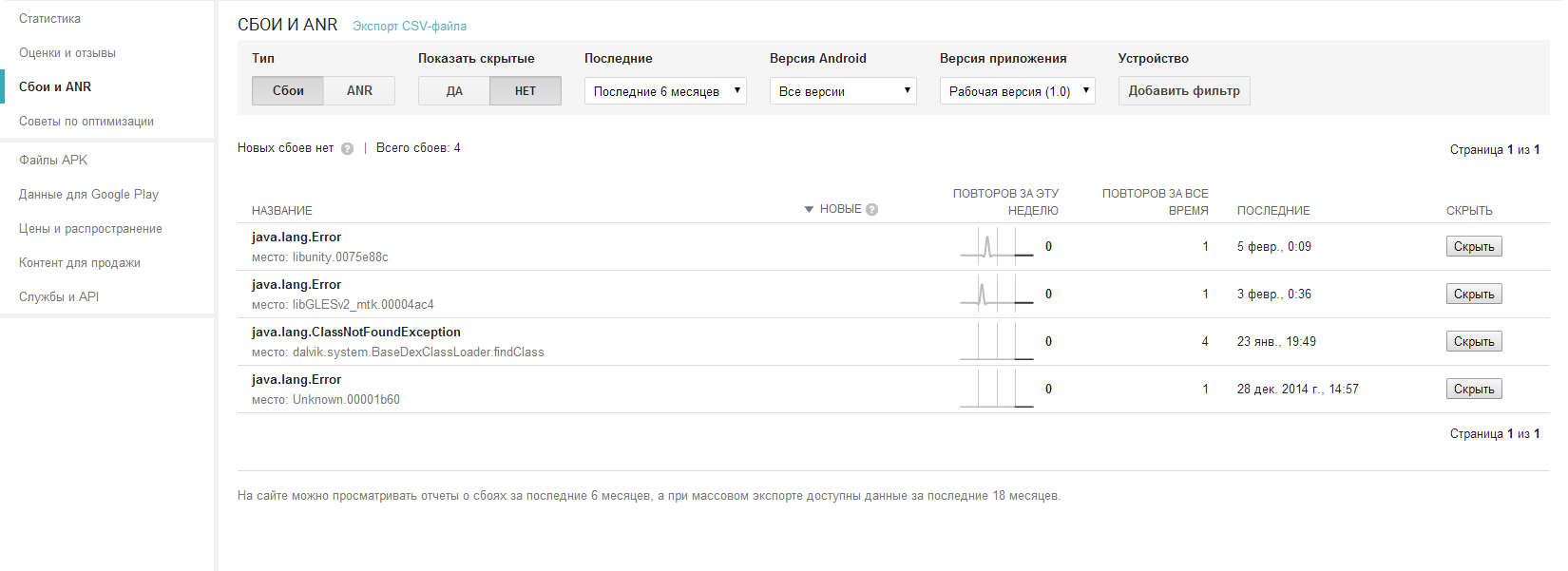The height and width of the screenshot is (571, 1568).
Task: Show hidden crashes with 'ДА' toggle
Action: pos(454,91)
